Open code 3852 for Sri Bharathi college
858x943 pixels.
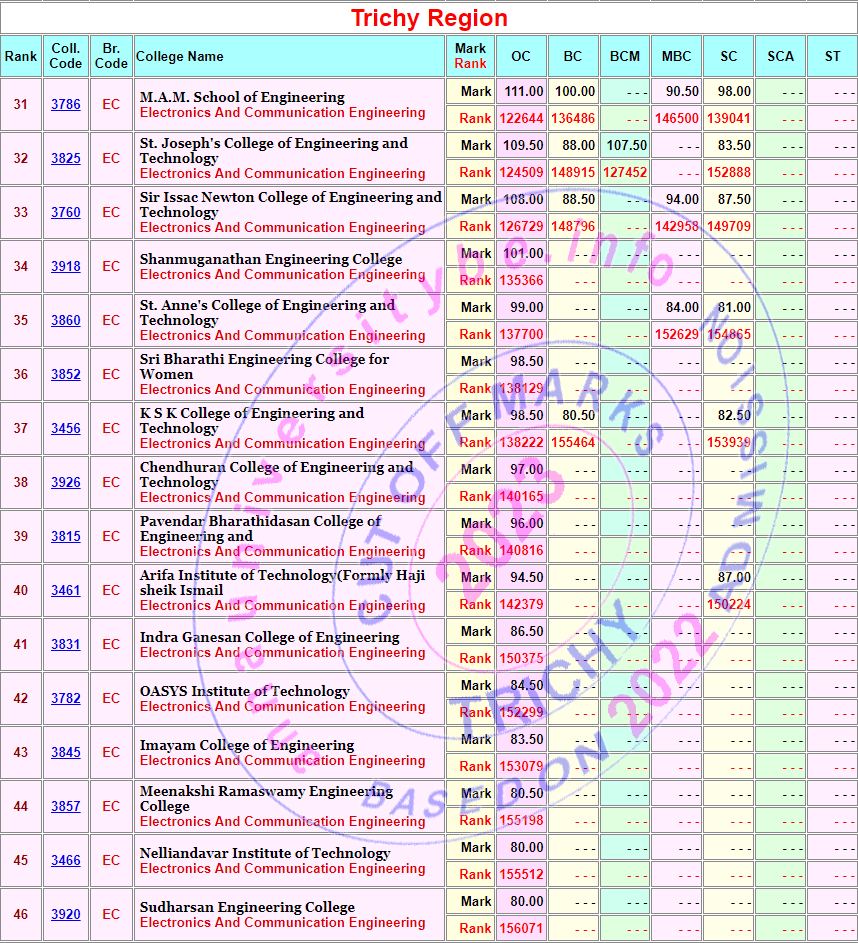pyautogui.click(x=66, y=375)
